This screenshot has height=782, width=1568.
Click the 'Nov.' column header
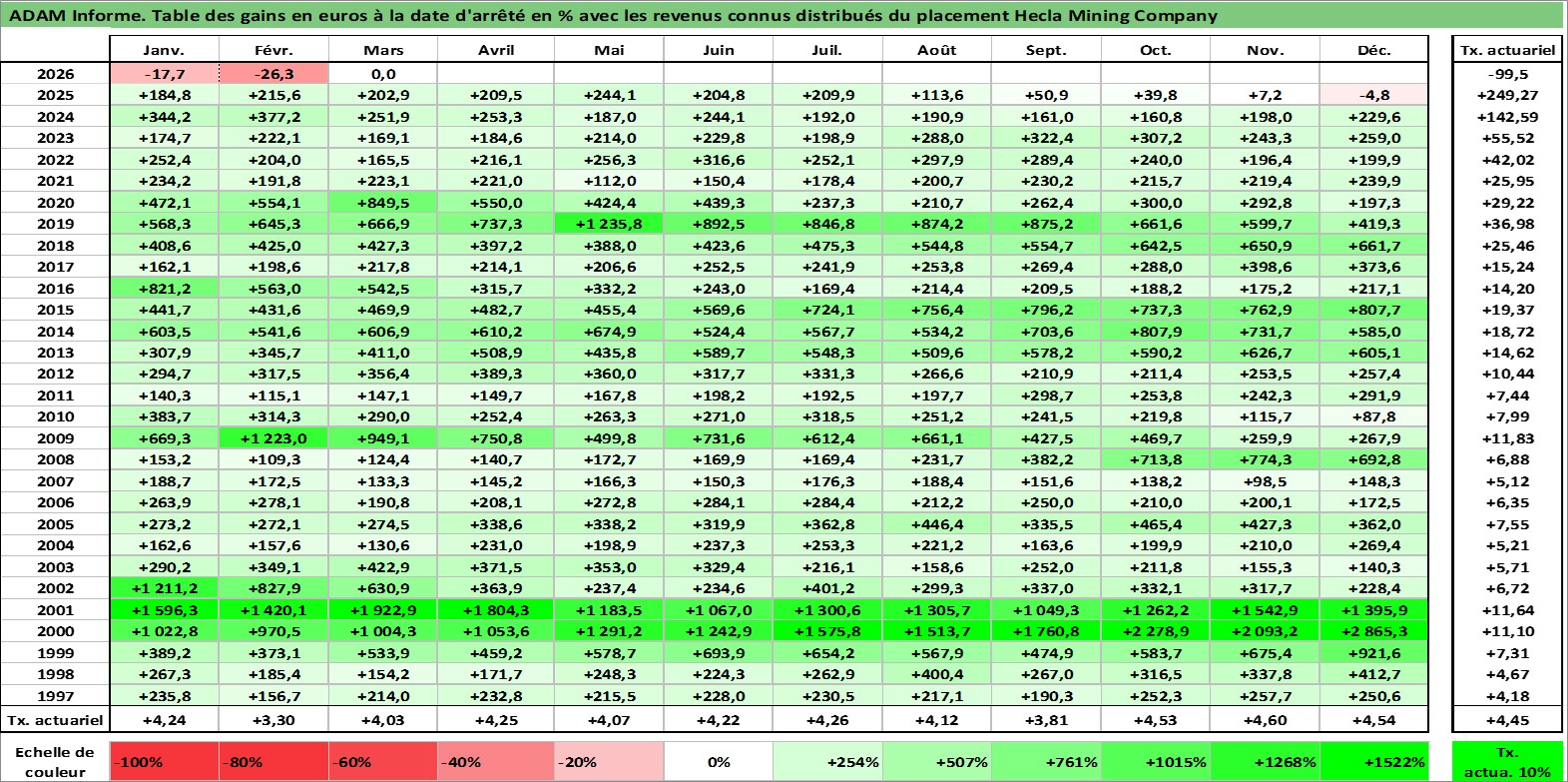point(1265,50)
